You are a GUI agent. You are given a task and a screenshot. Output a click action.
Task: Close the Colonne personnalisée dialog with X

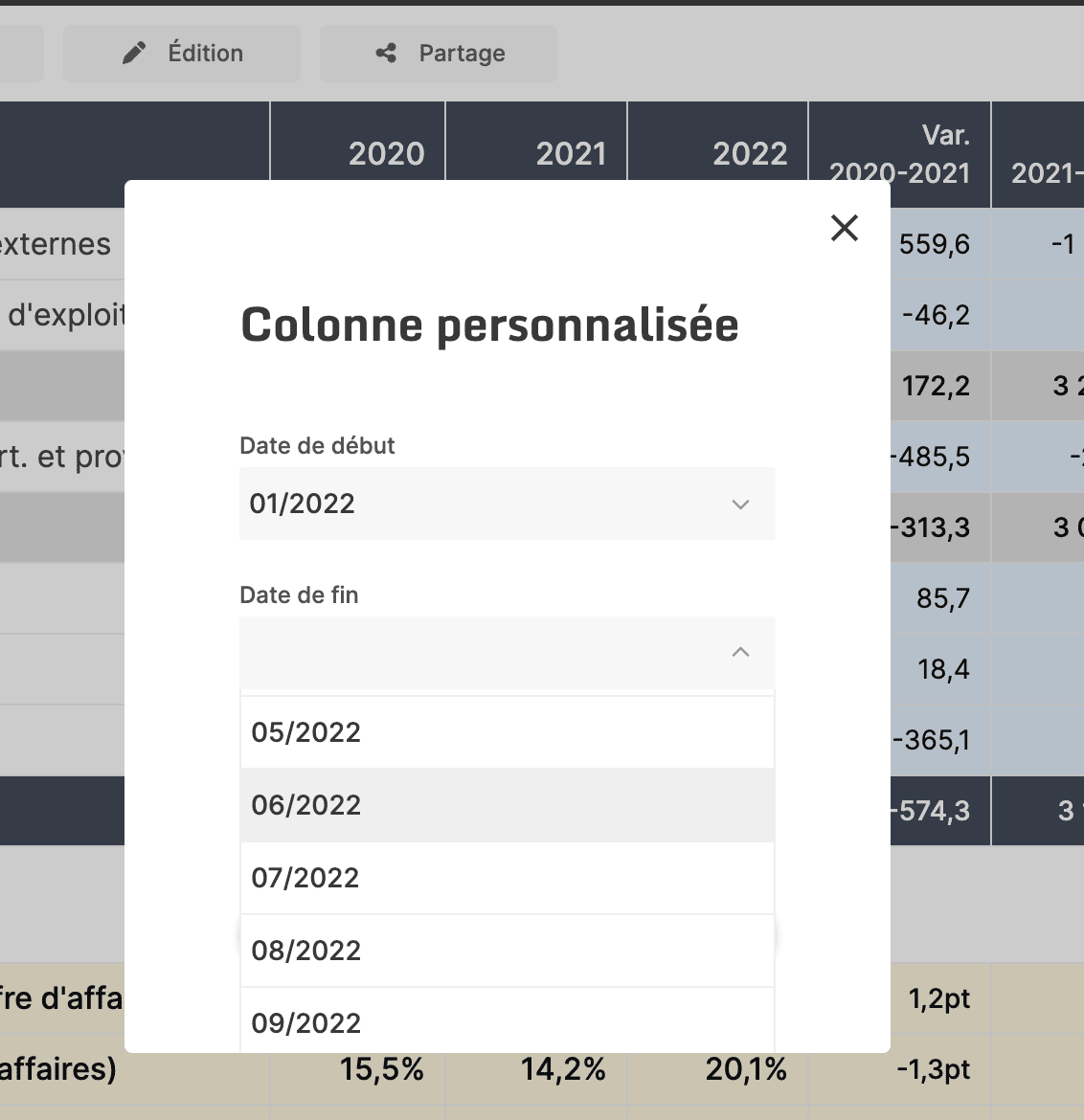[844, 228]
